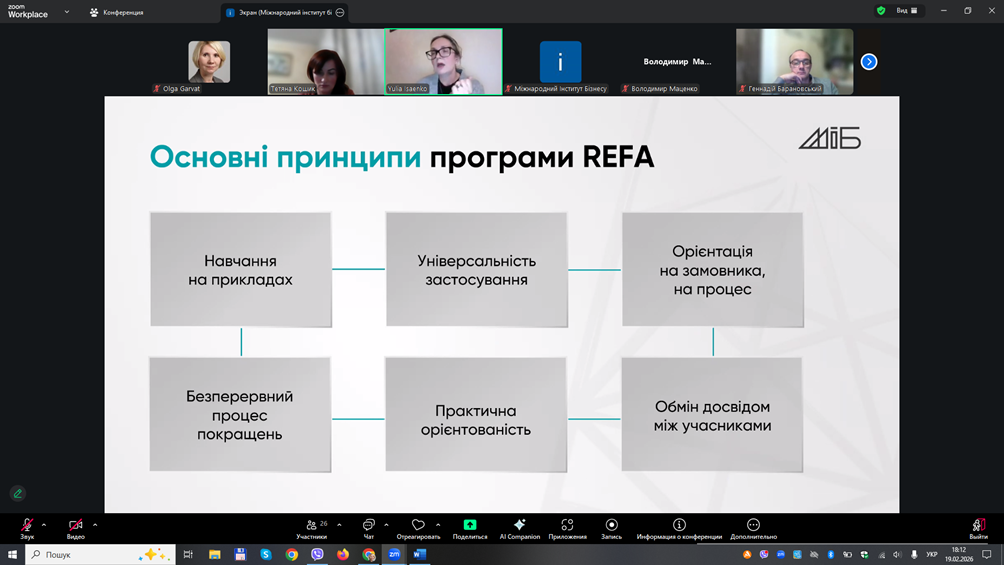Viewport: 1004px width, 565px height.
Task: Click the Windows Пошук search box
Action: pyautogui.click(x=90, y=554)
